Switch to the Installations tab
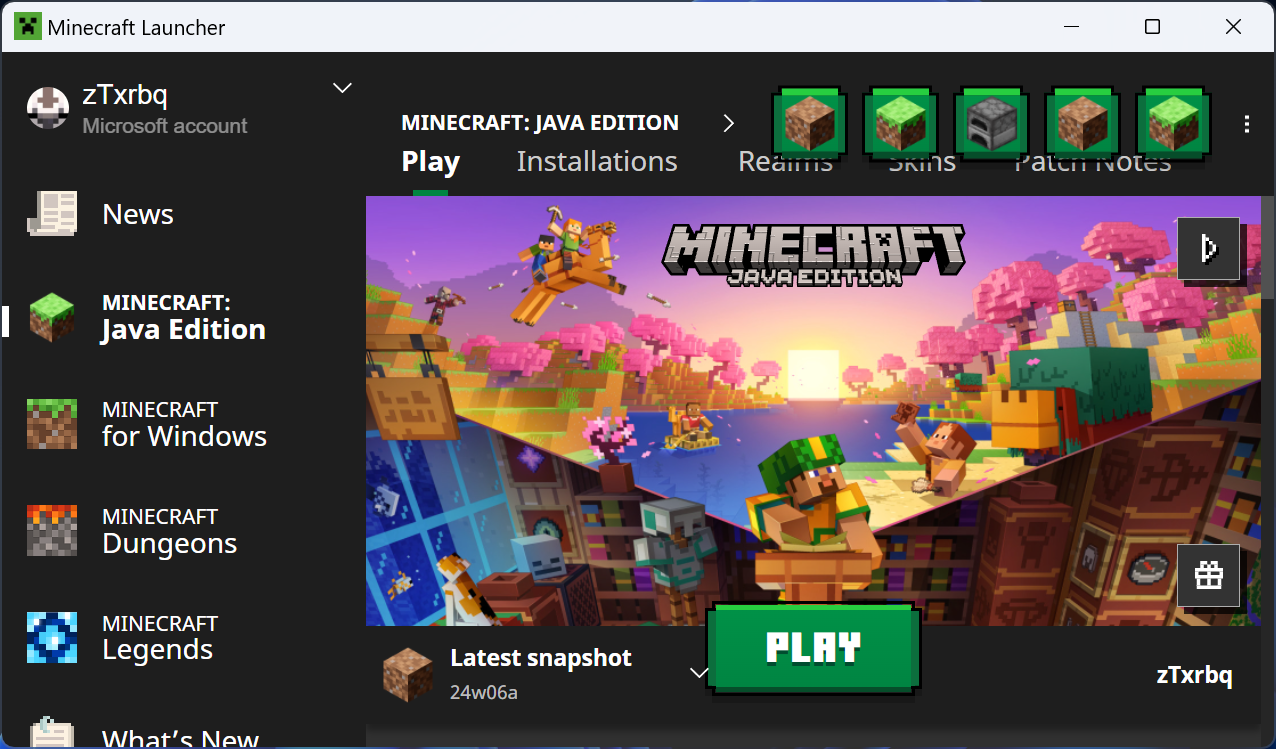This screenshot has width=1276, height=749. tap(597, 161)
